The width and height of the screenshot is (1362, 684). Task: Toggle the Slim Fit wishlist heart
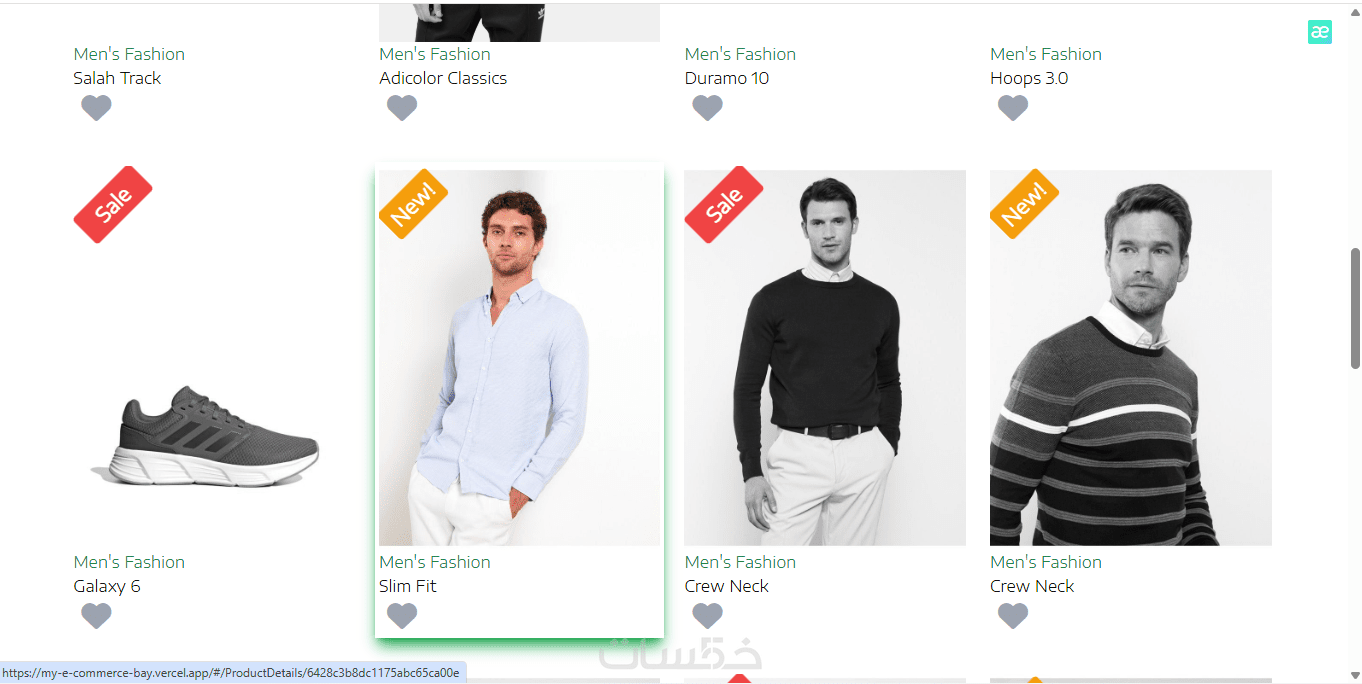[402, 616]
